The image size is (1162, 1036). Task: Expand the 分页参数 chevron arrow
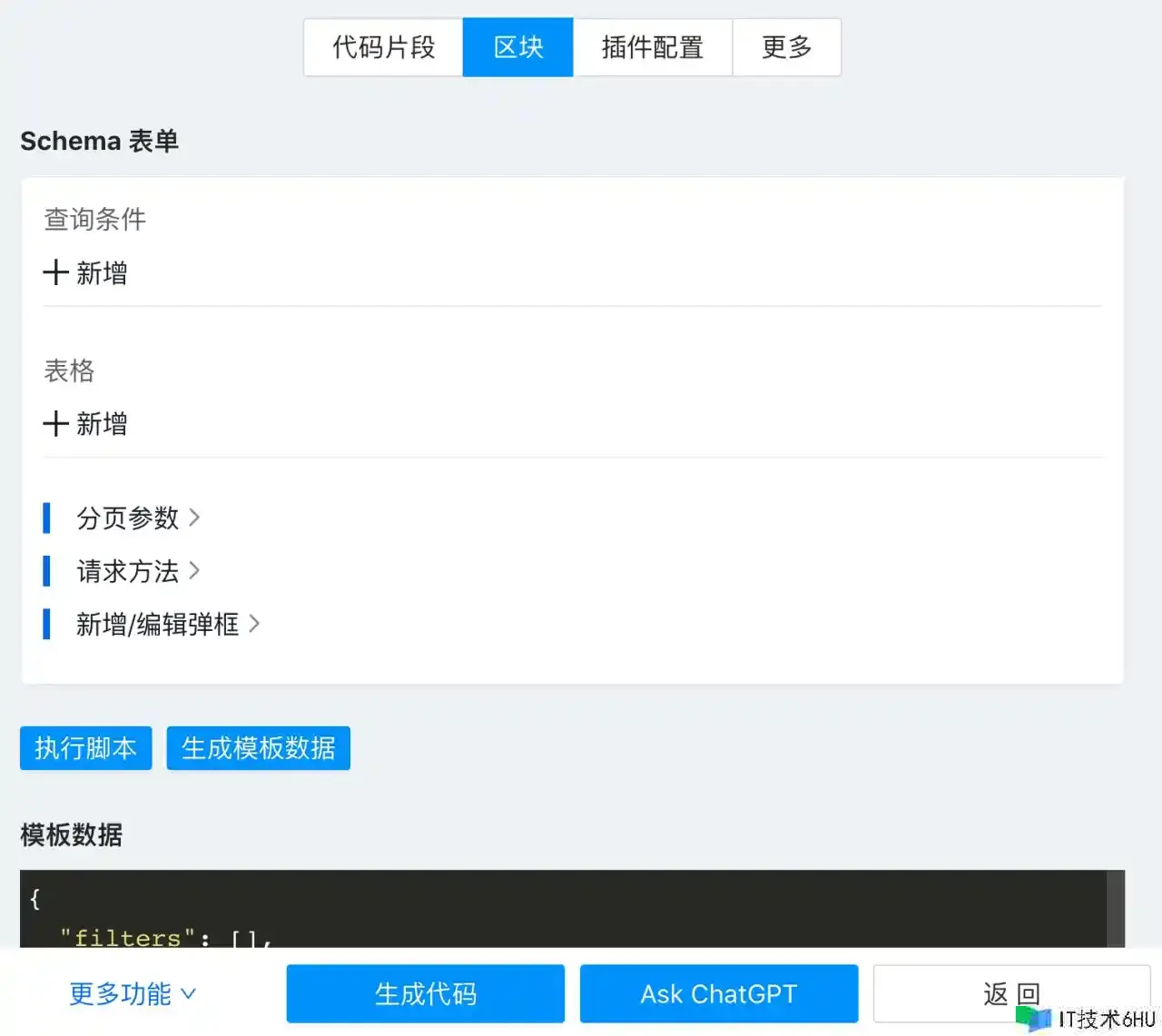(x=194, y=518)
